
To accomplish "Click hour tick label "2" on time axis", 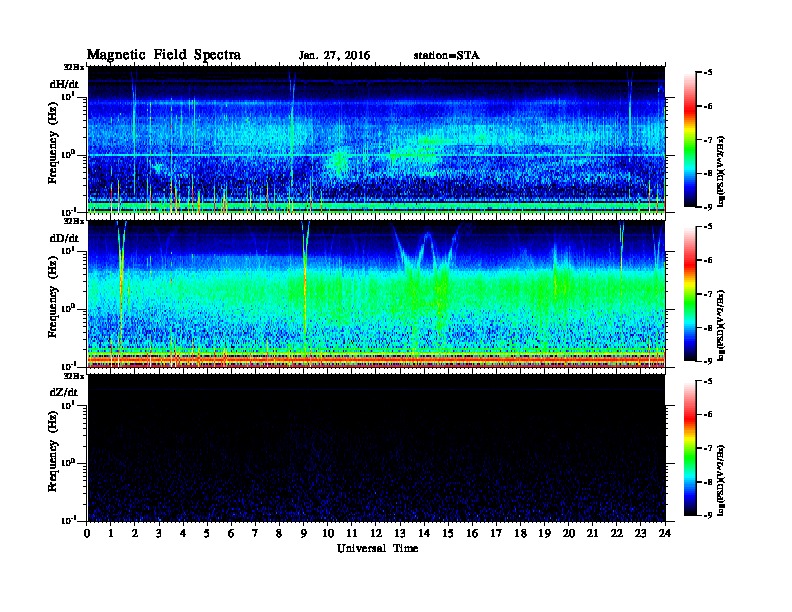I will point(135,534).
